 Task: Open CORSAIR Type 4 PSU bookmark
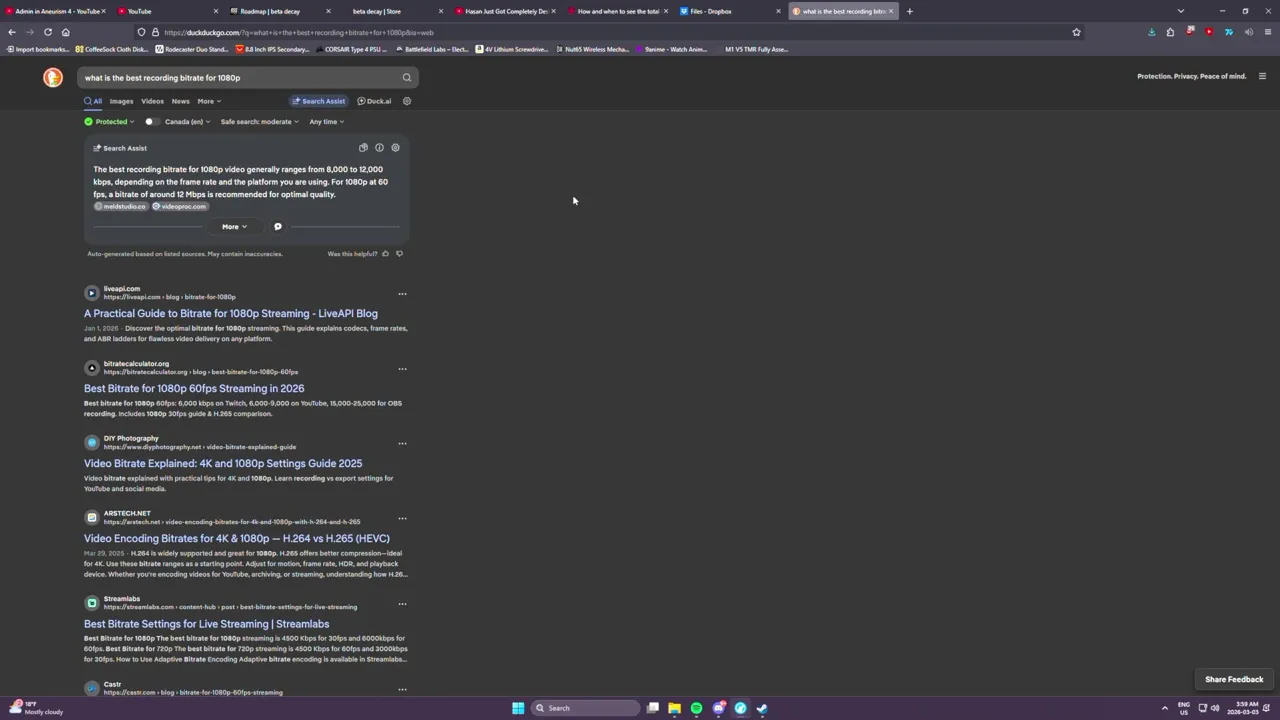click(350, 49)
